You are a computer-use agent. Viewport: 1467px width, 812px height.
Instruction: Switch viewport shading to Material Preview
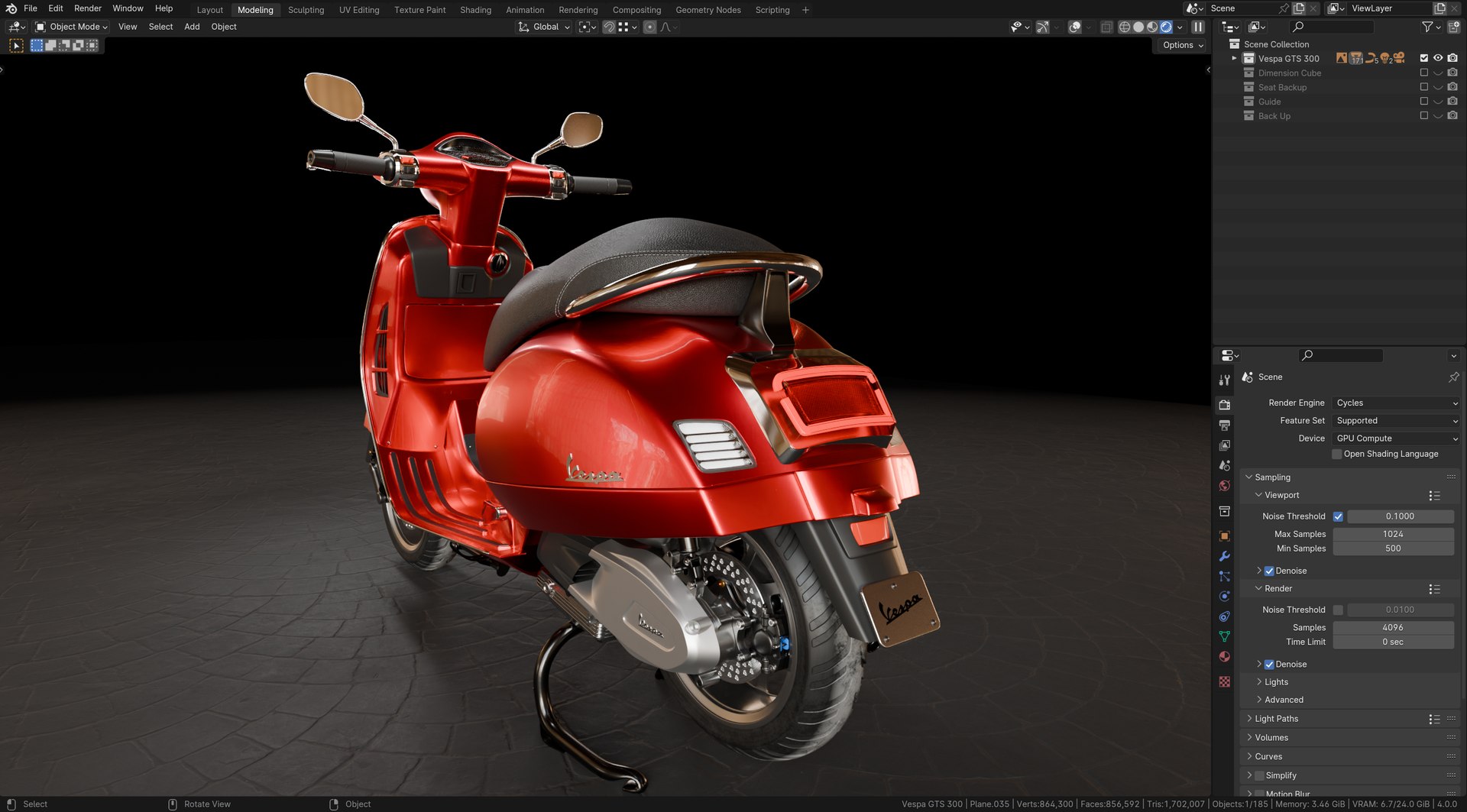click(x=1152, y=27)
